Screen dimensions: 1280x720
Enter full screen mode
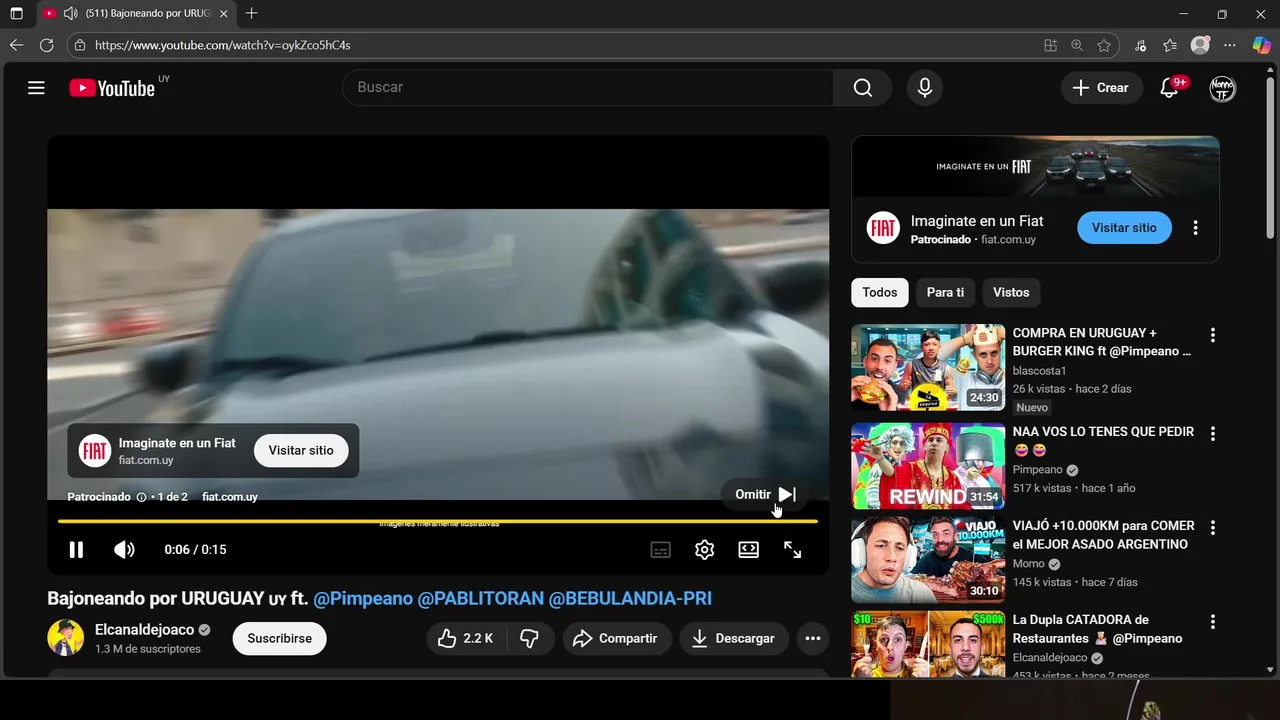792,550
